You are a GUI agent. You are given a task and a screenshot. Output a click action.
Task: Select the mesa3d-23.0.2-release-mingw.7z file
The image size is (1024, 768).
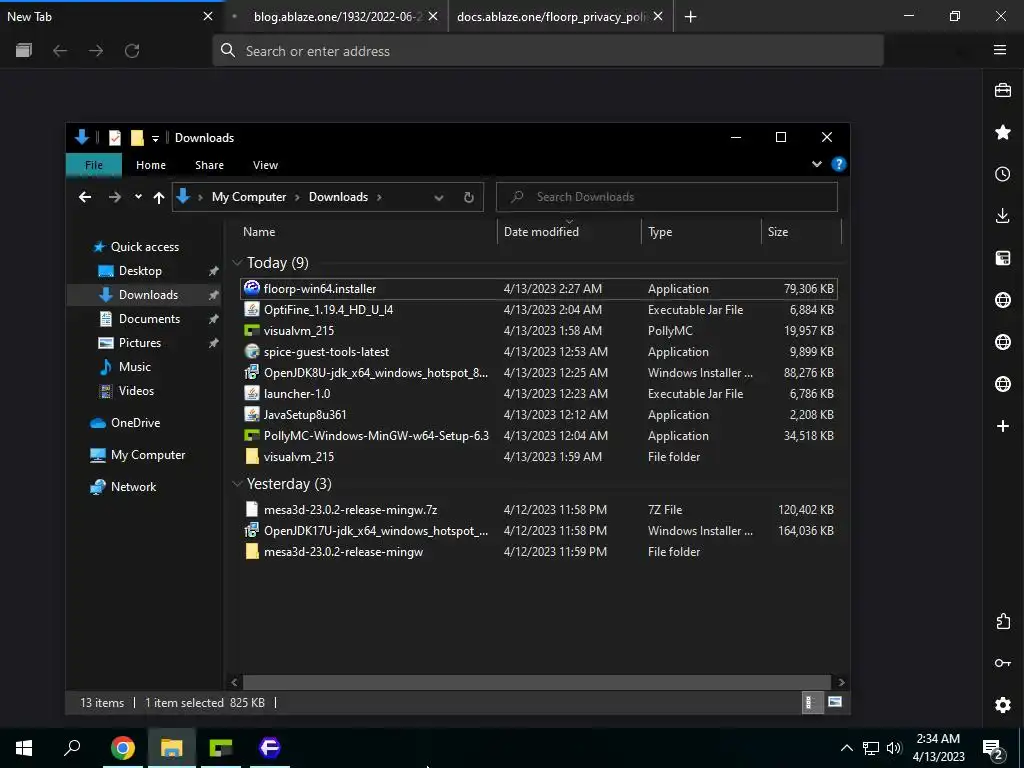(x=539, y=509)
